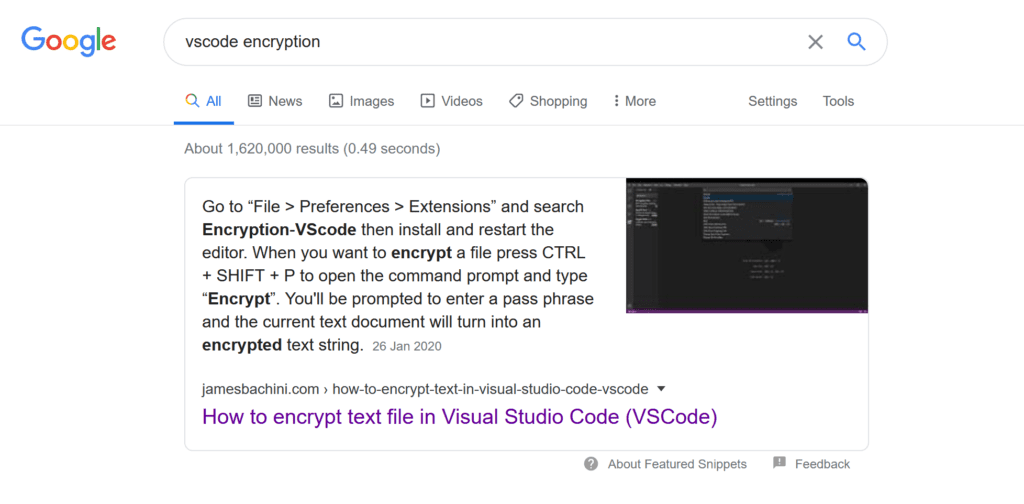Click the All tab magnifier icon
Screen dimensions: 1024x504
coord(192,101)
